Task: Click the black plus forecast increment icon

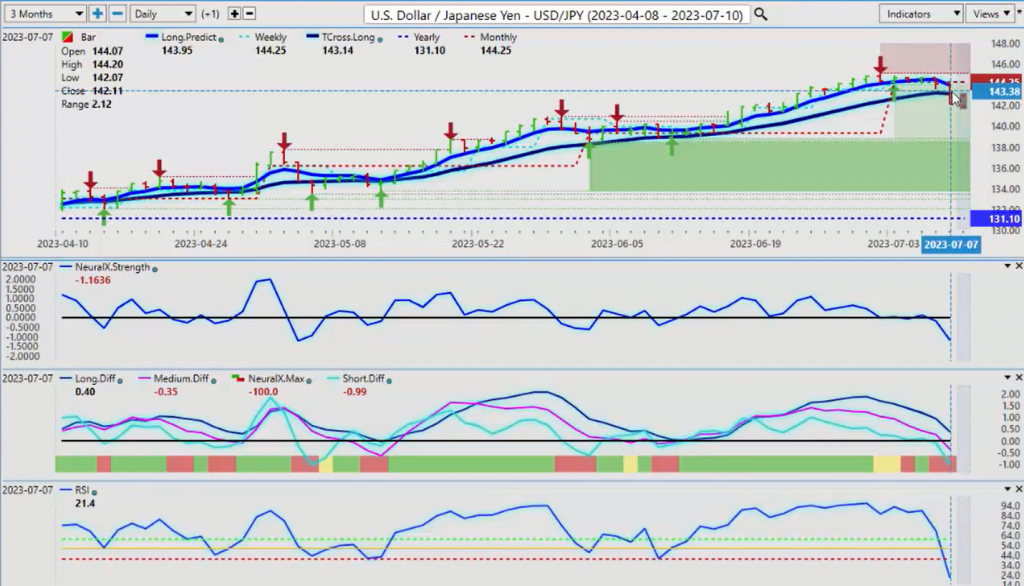Action: click(x=234, y=14)
